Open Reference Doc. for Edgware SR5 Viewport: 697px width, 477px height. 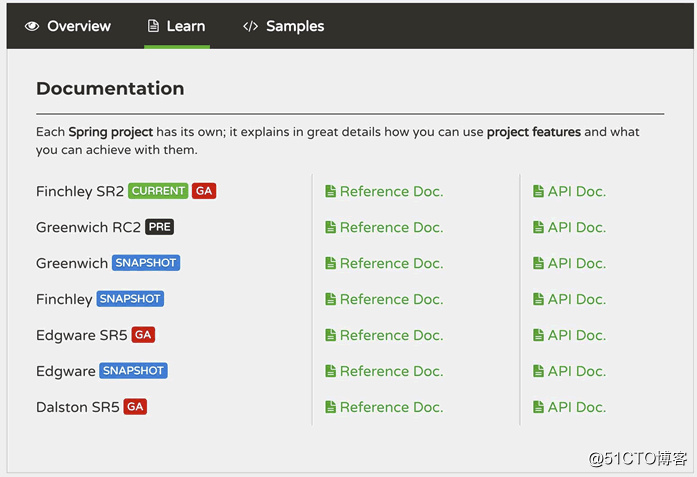pos(384,335)
